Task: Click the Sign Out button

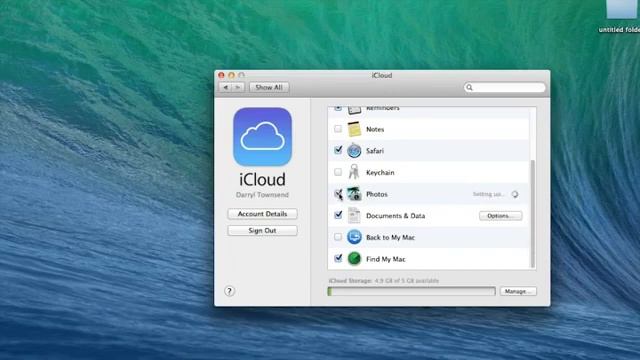Action: (262, 231)
